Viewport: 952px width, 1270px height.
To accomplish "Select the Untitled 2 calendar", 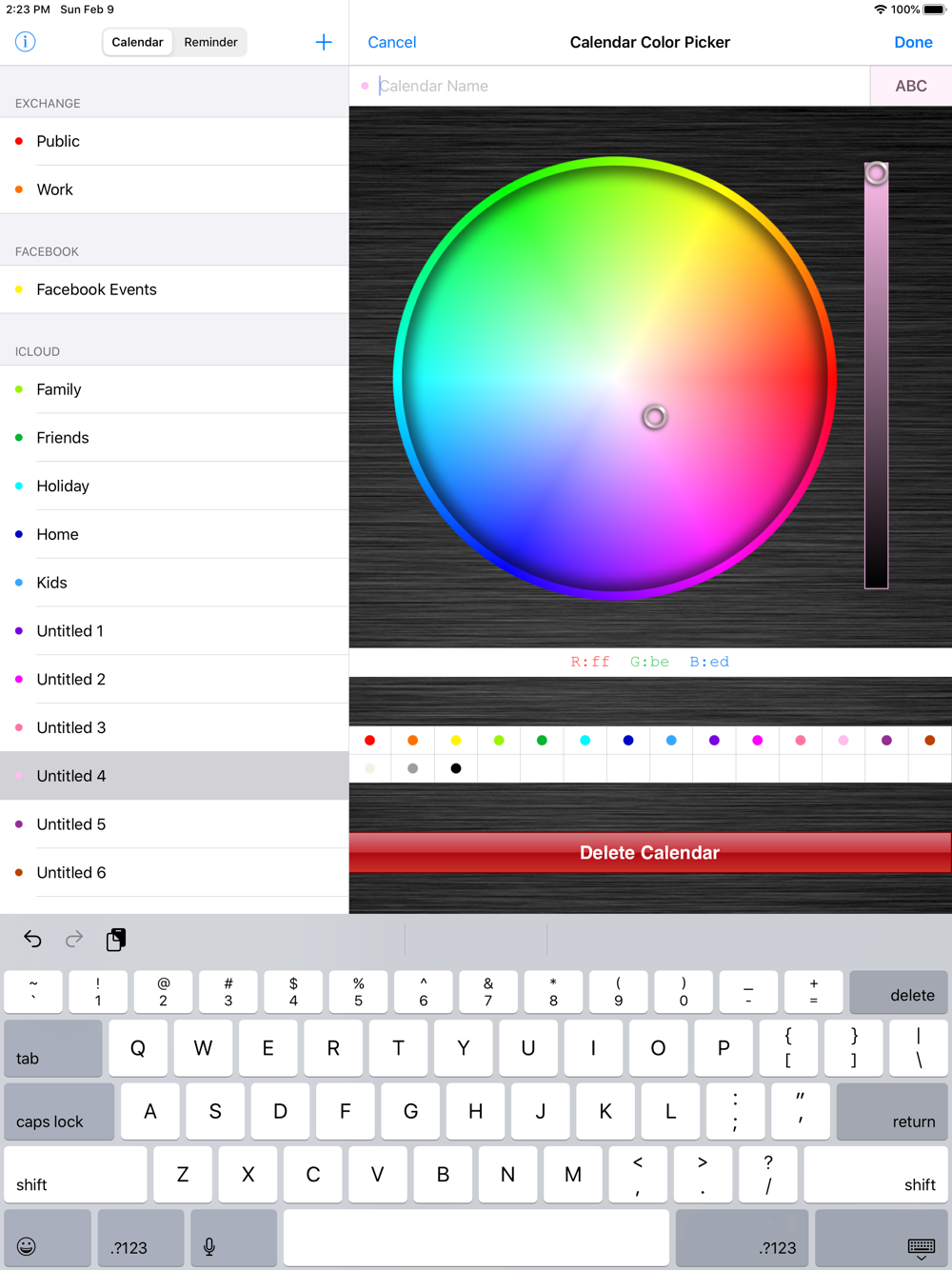I will click(174, 679).
